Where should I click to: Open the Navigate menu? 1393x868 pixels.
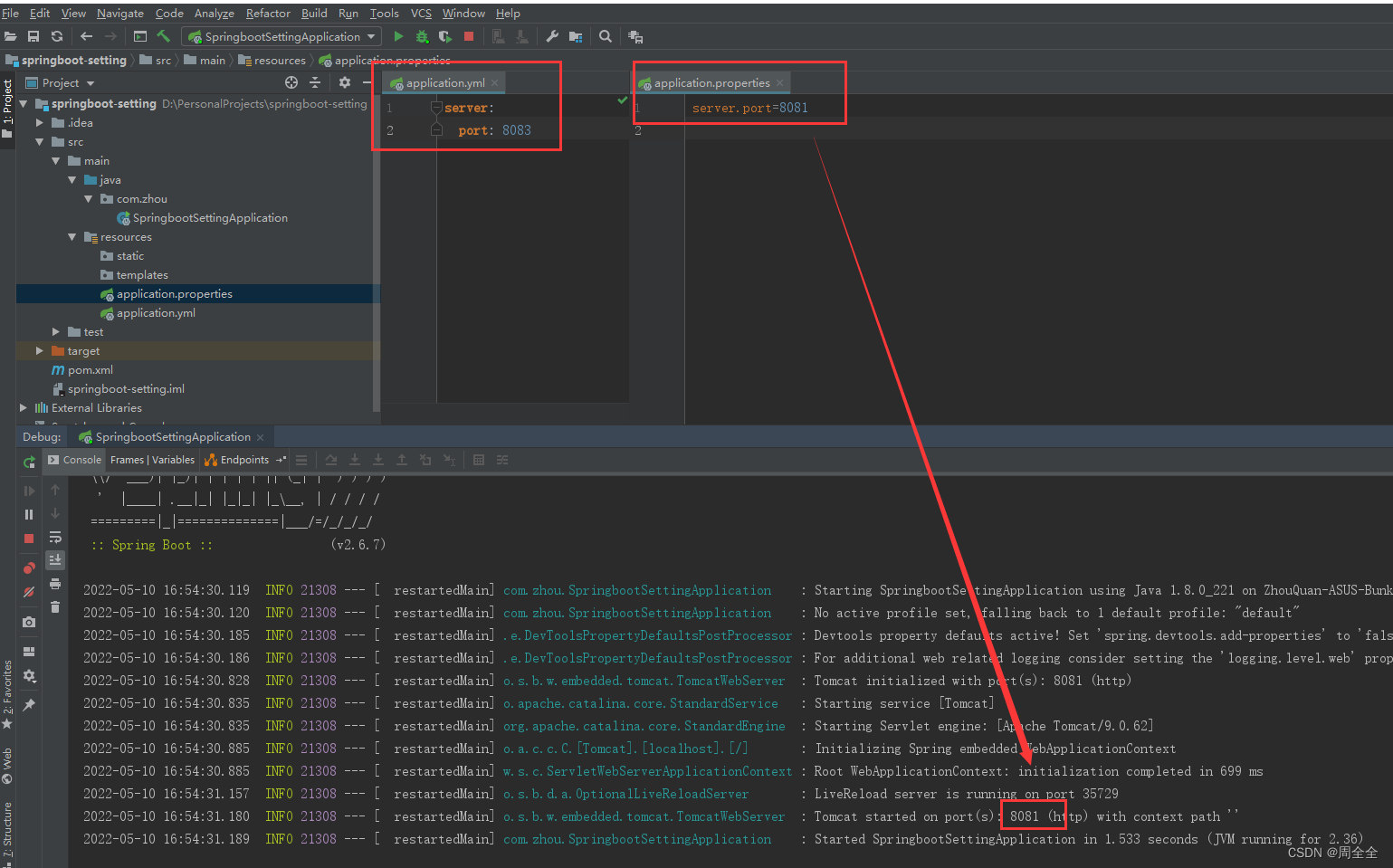120,13
